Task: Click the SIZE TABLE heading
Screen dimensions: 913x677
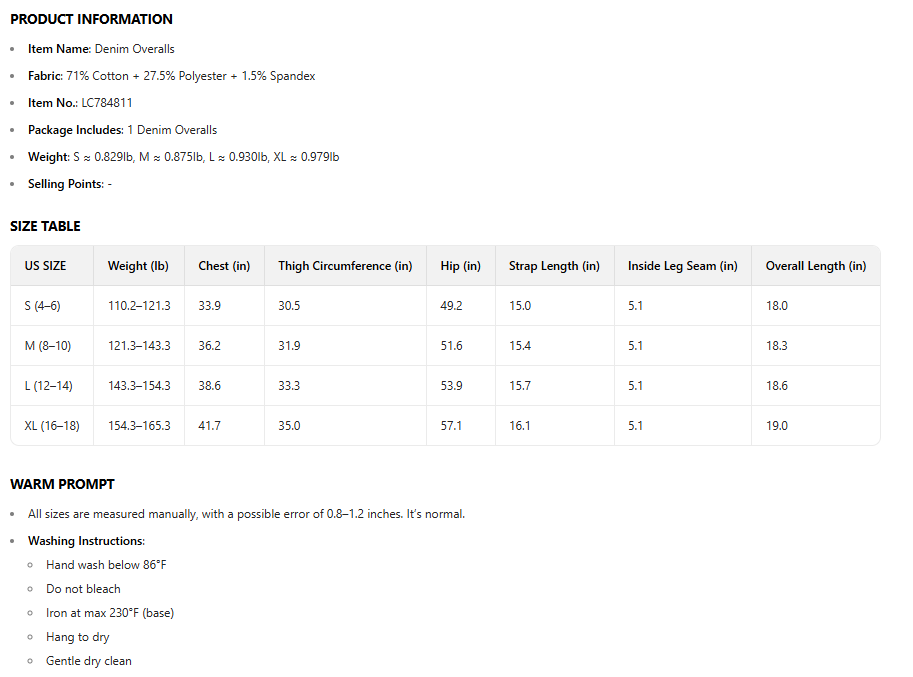Action: [45, 226]
